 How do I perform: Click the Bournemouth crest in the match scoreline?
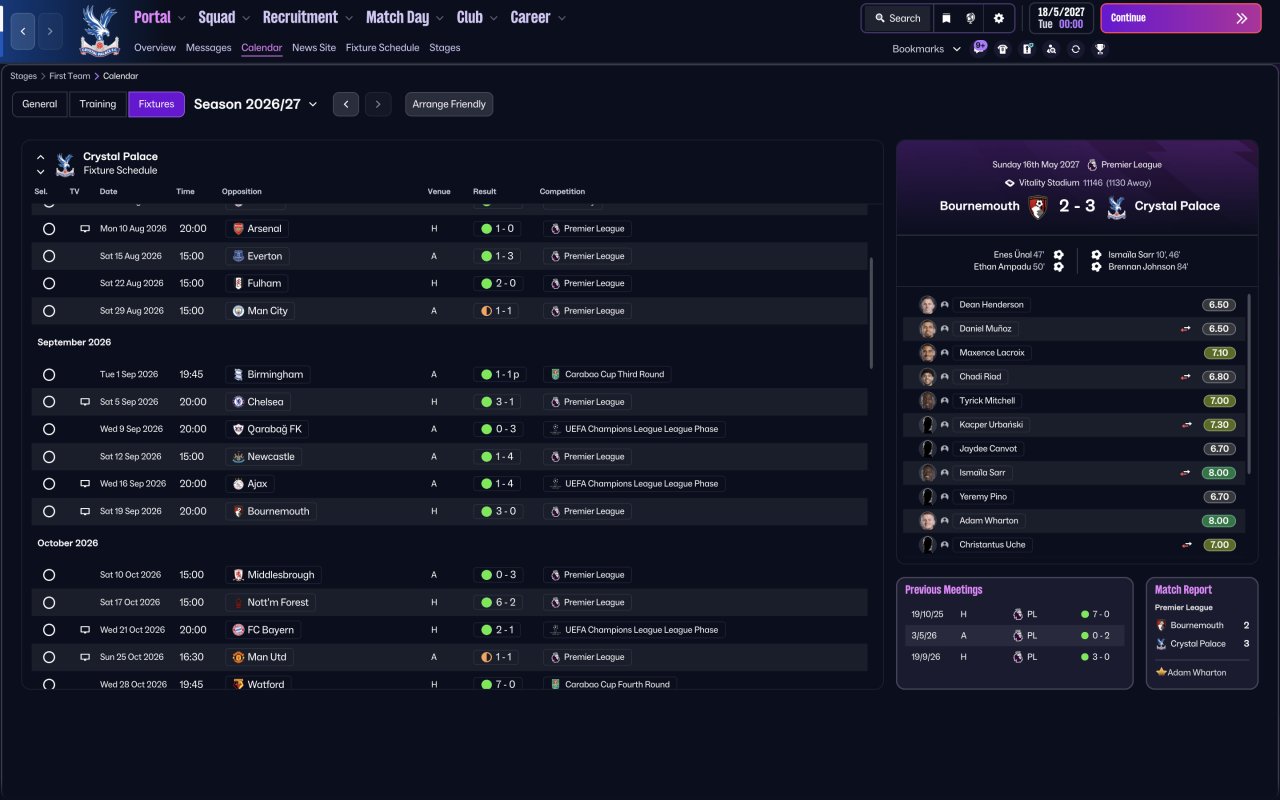click(x=1038, y=207)
